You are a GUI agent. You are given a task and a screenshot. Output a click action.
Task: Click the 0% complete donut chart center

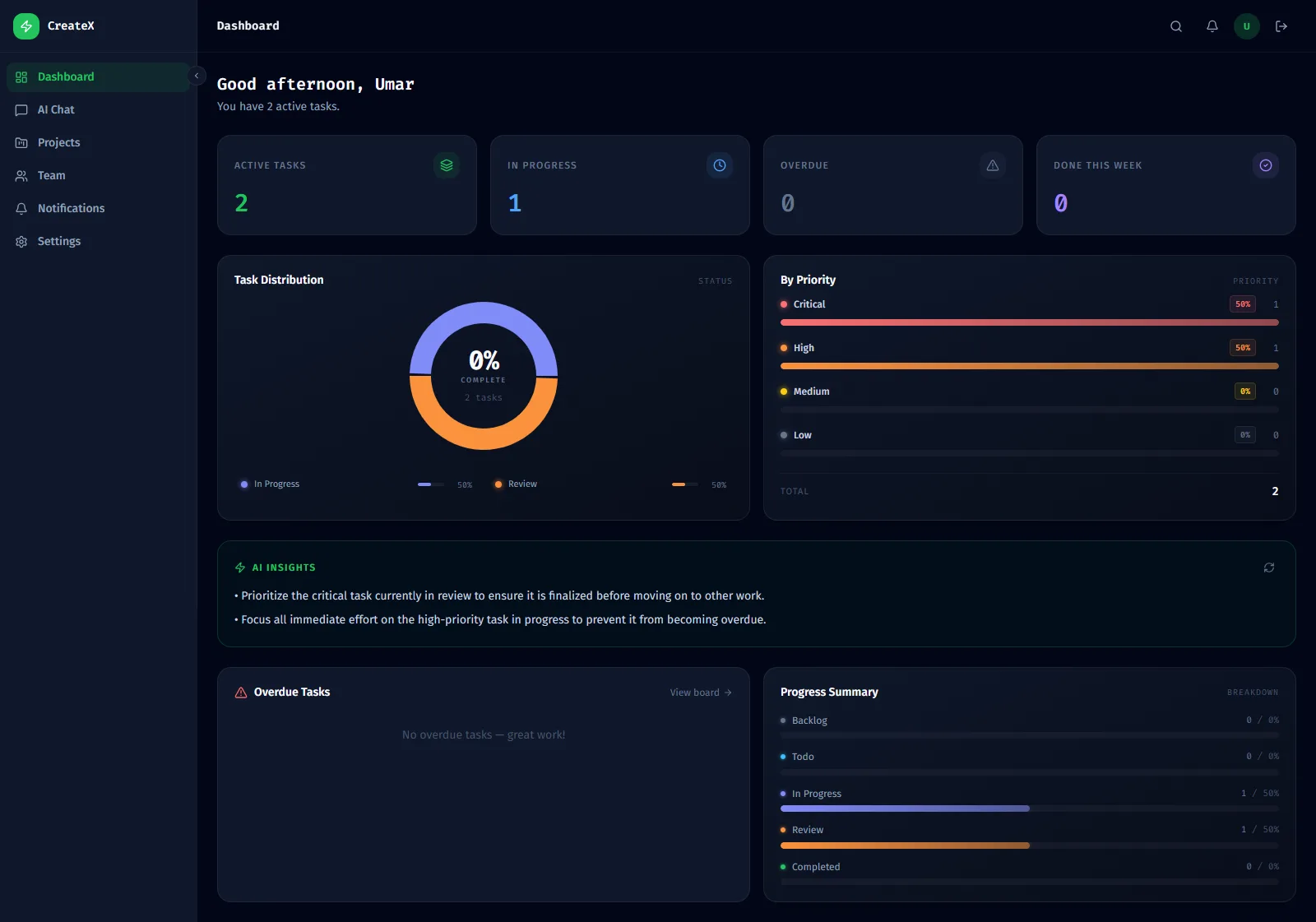click(484, 376)
